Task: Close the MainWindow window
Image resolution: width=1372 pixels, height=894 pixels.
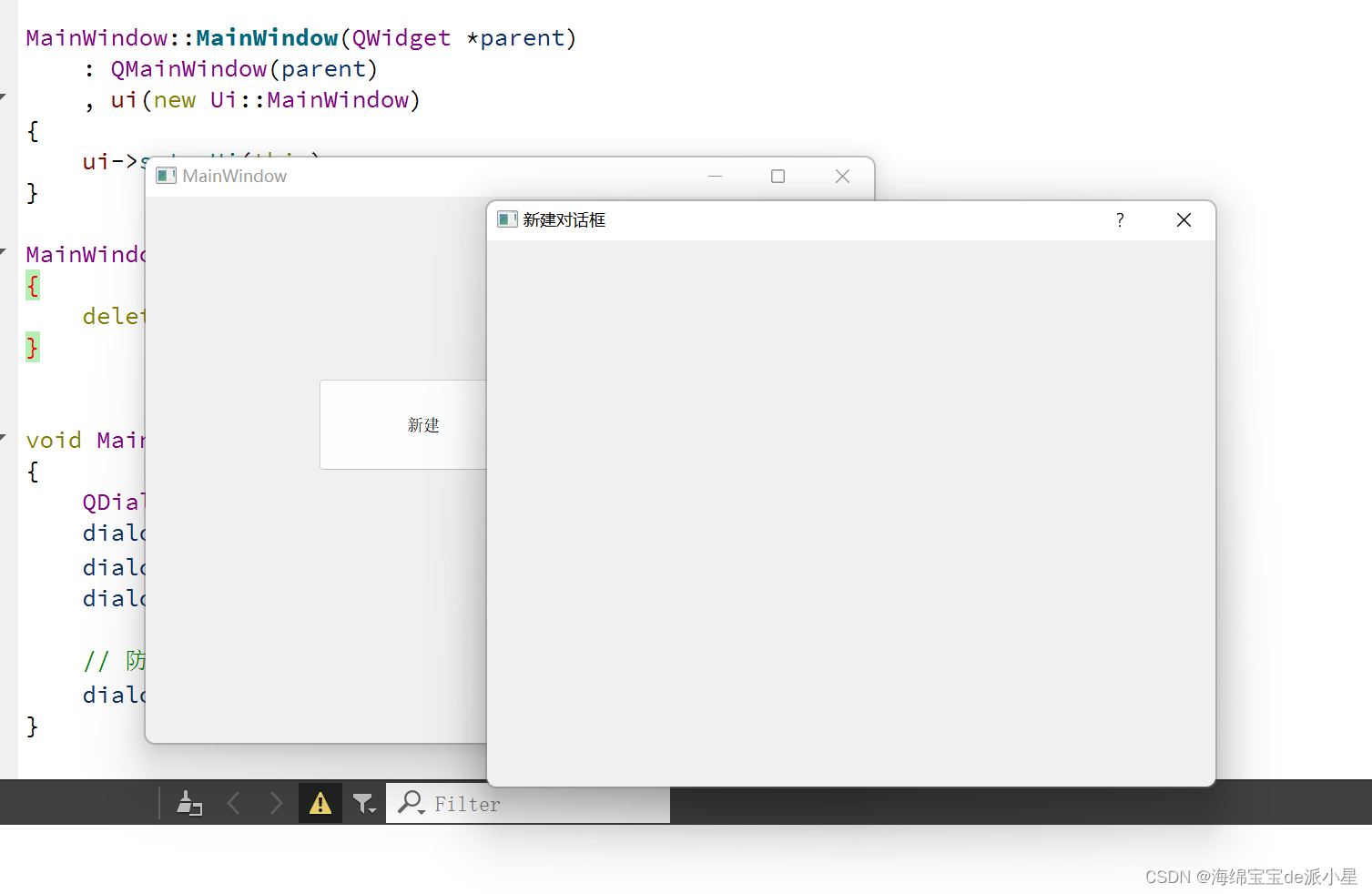Action: click(x=842, y=176)
